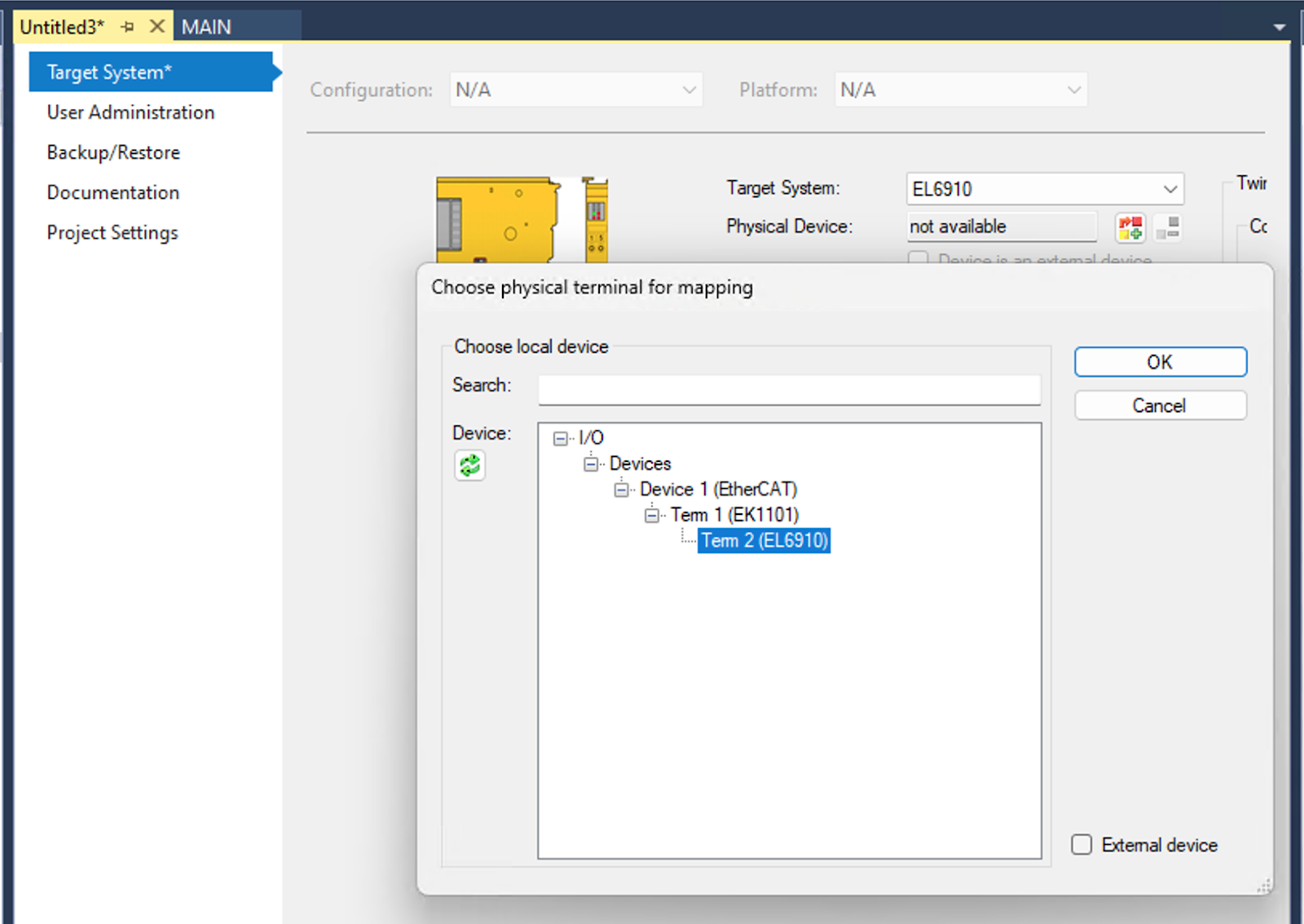This screenshot has height=924, width=1304.
Task: Switch to the MAIN tab
Action: click(x=206, y=27)
